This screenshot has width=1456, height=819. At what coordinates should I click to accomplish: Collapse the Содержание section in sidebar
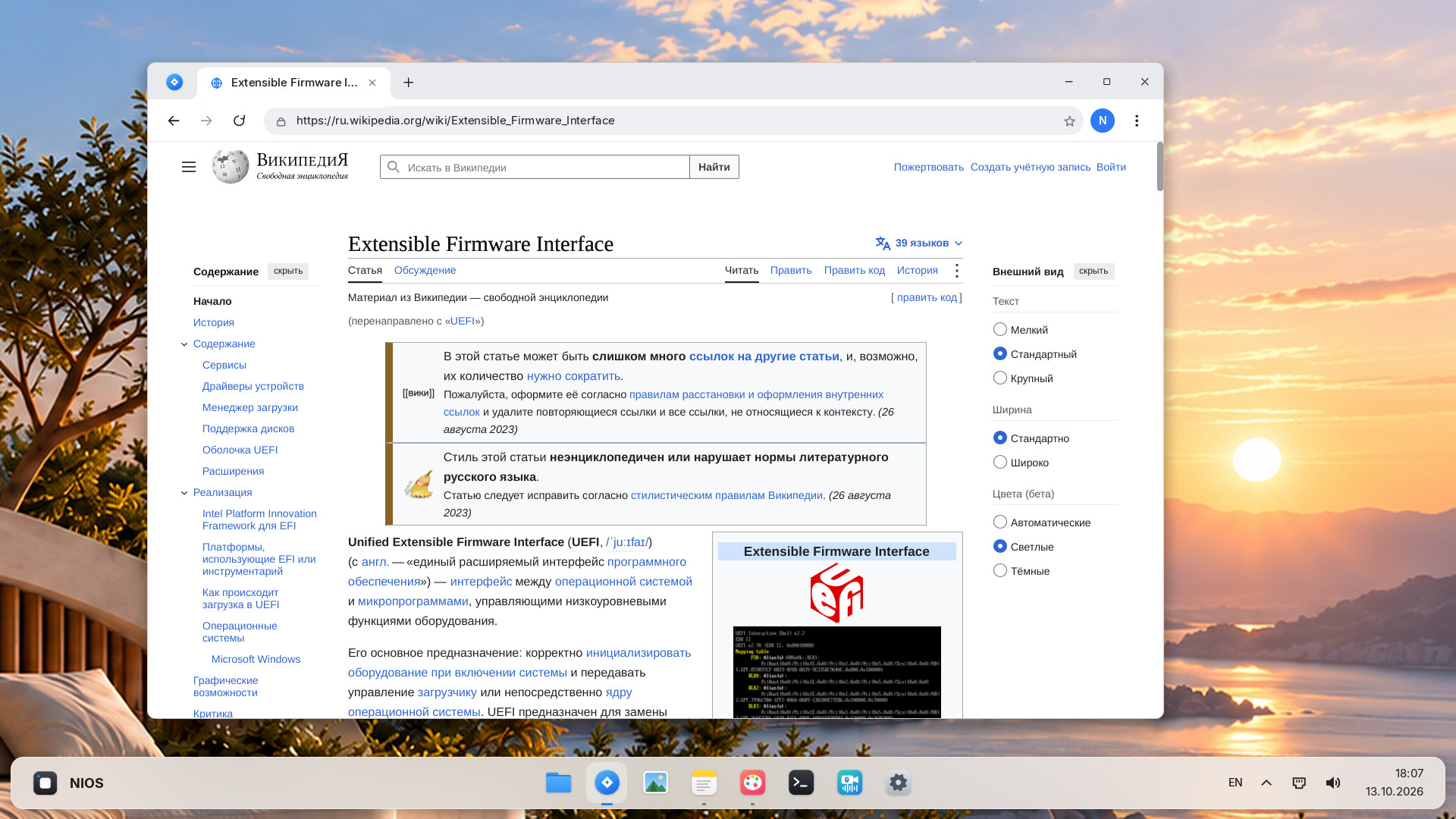pyautogui.click(x=184, y=344)
